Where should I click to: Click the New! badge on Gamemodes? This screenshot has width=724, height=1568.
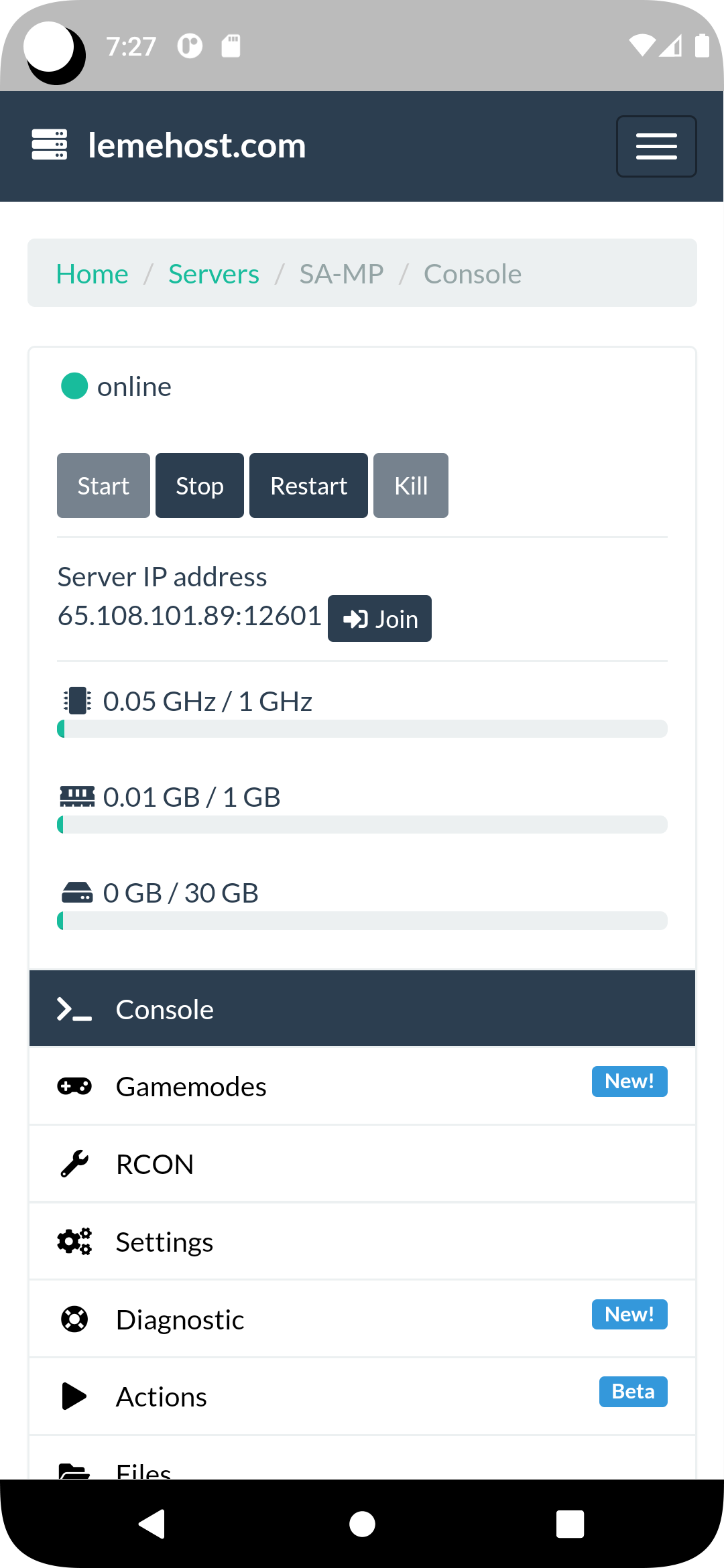coord(629,1082)
